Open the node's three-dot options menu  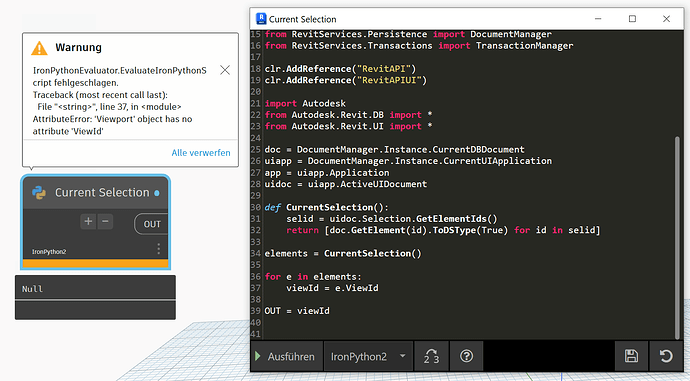pyautogui.click(x=158, y=249)
